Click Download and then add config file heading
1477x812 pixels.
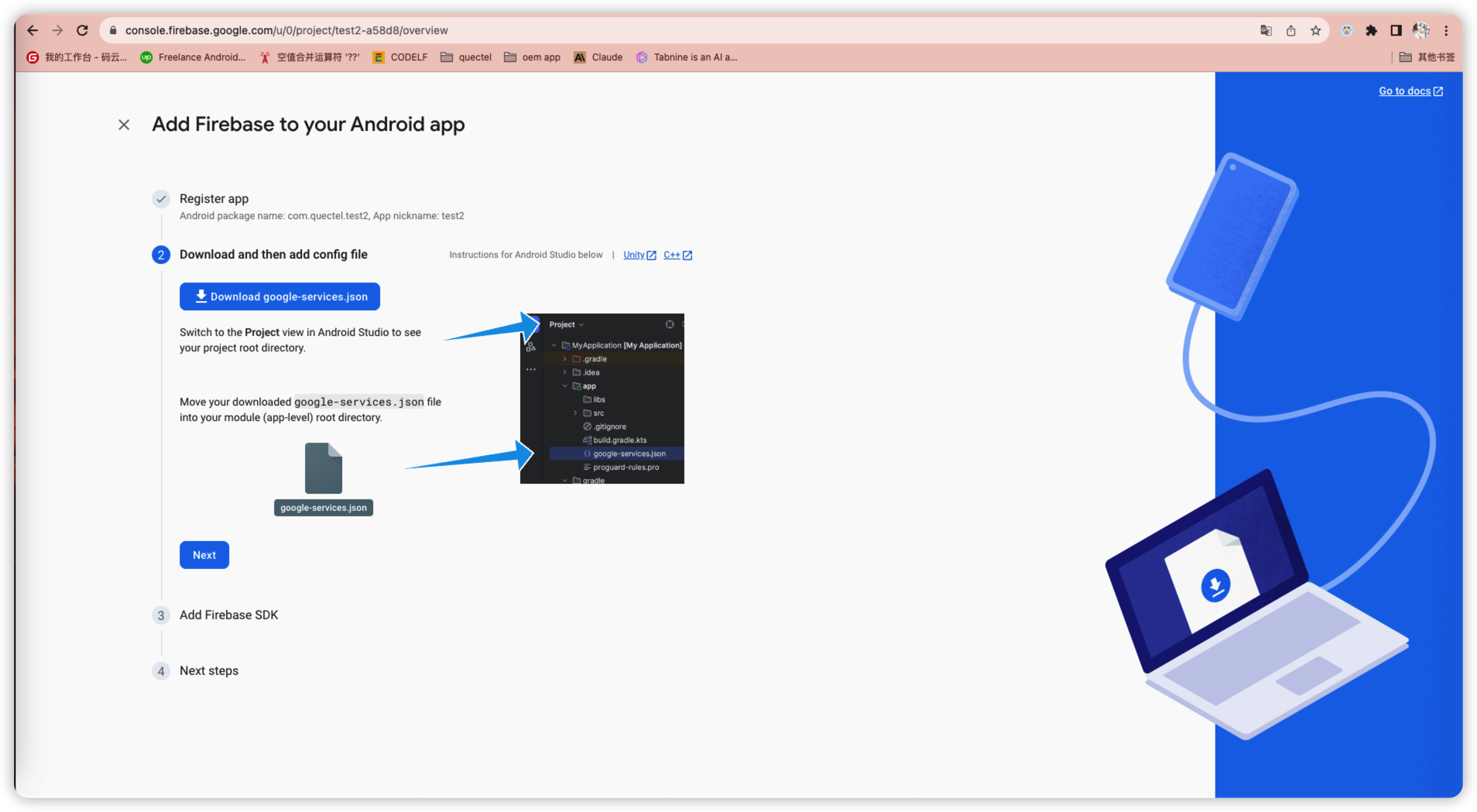click(x=273, y=255)
